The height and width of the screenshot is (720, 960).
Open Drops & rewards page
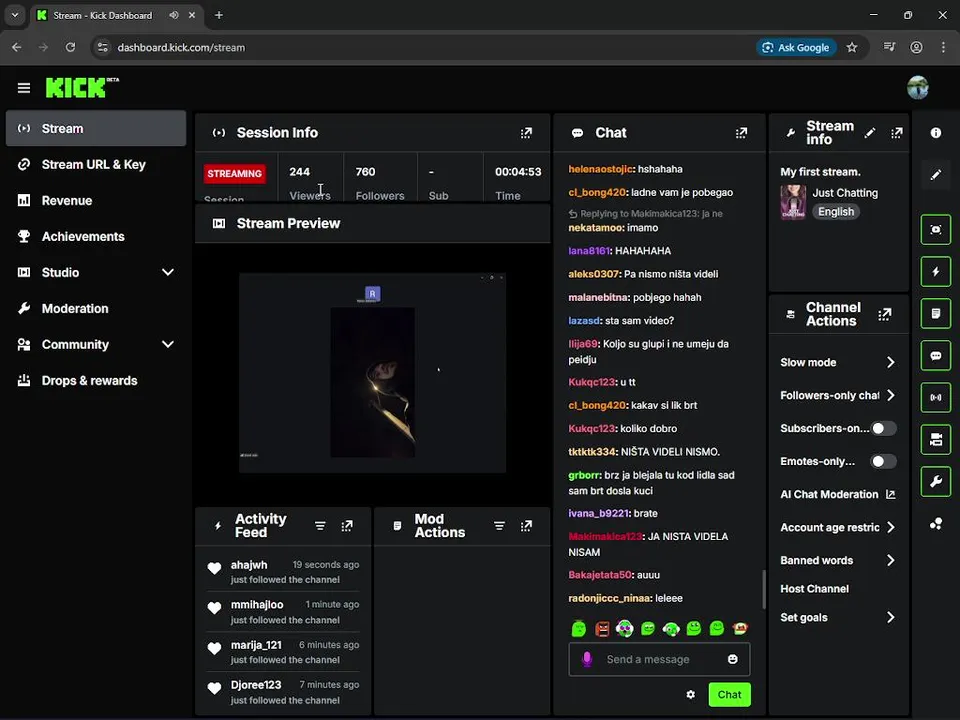96,381
